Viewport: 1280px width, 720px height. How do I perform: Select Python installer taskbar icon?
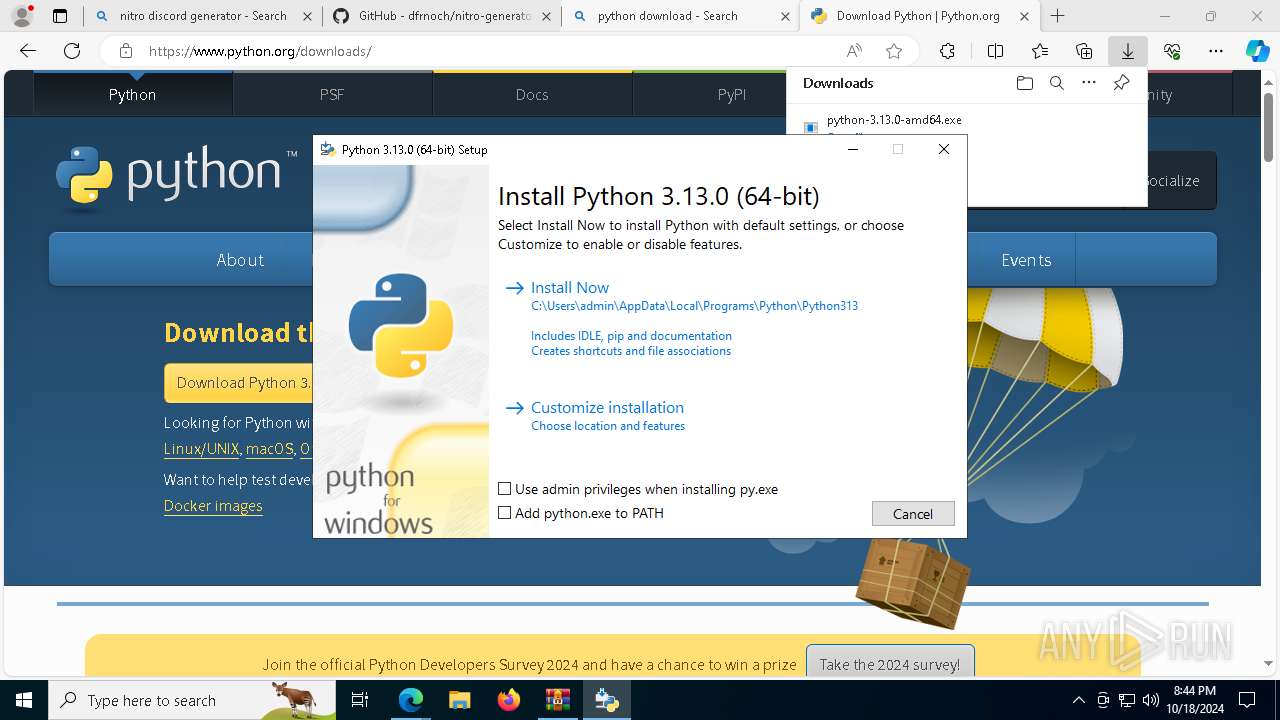click(x=606, y=700)
